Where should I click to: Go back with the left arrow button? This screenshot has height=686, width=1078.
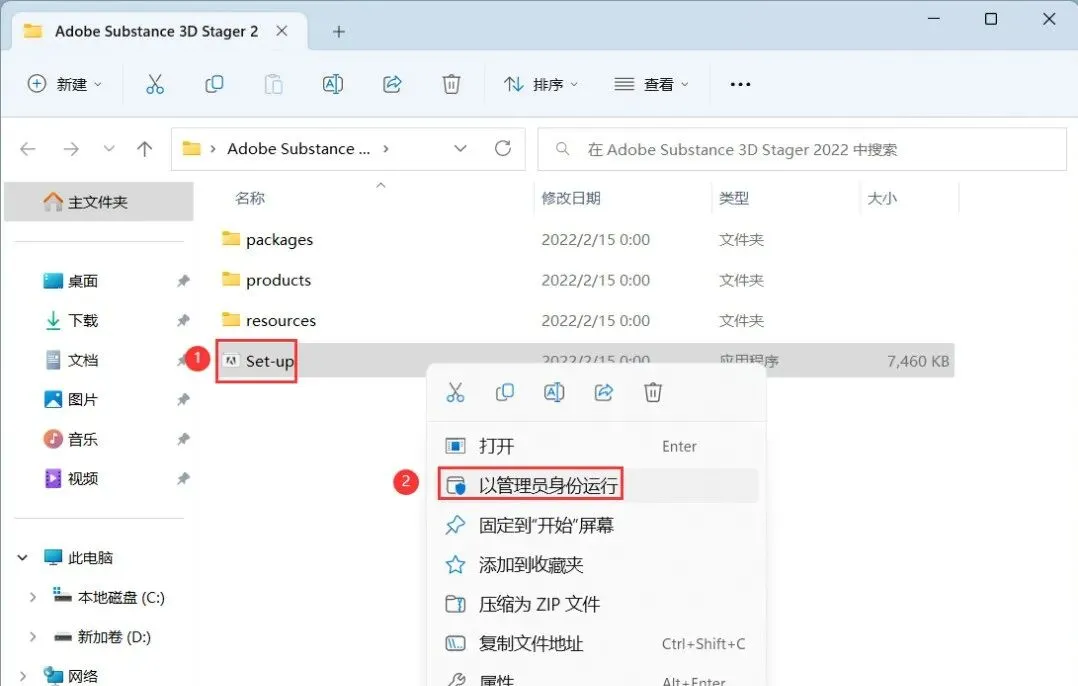[28, 149]
